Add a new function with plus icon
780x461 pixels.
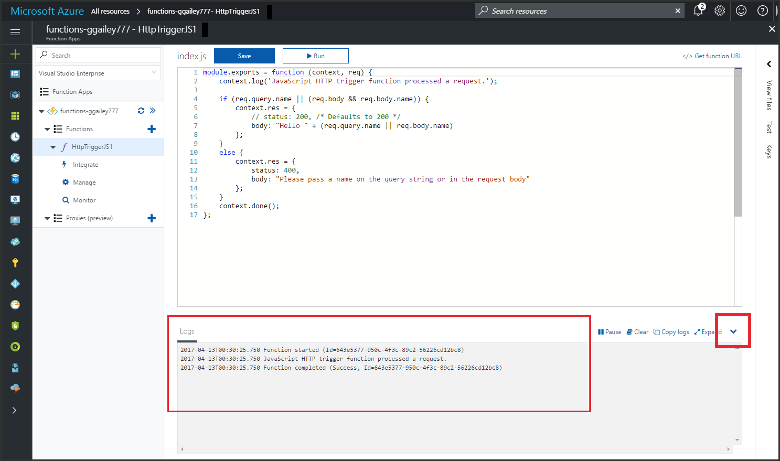[x=152, y=129]
